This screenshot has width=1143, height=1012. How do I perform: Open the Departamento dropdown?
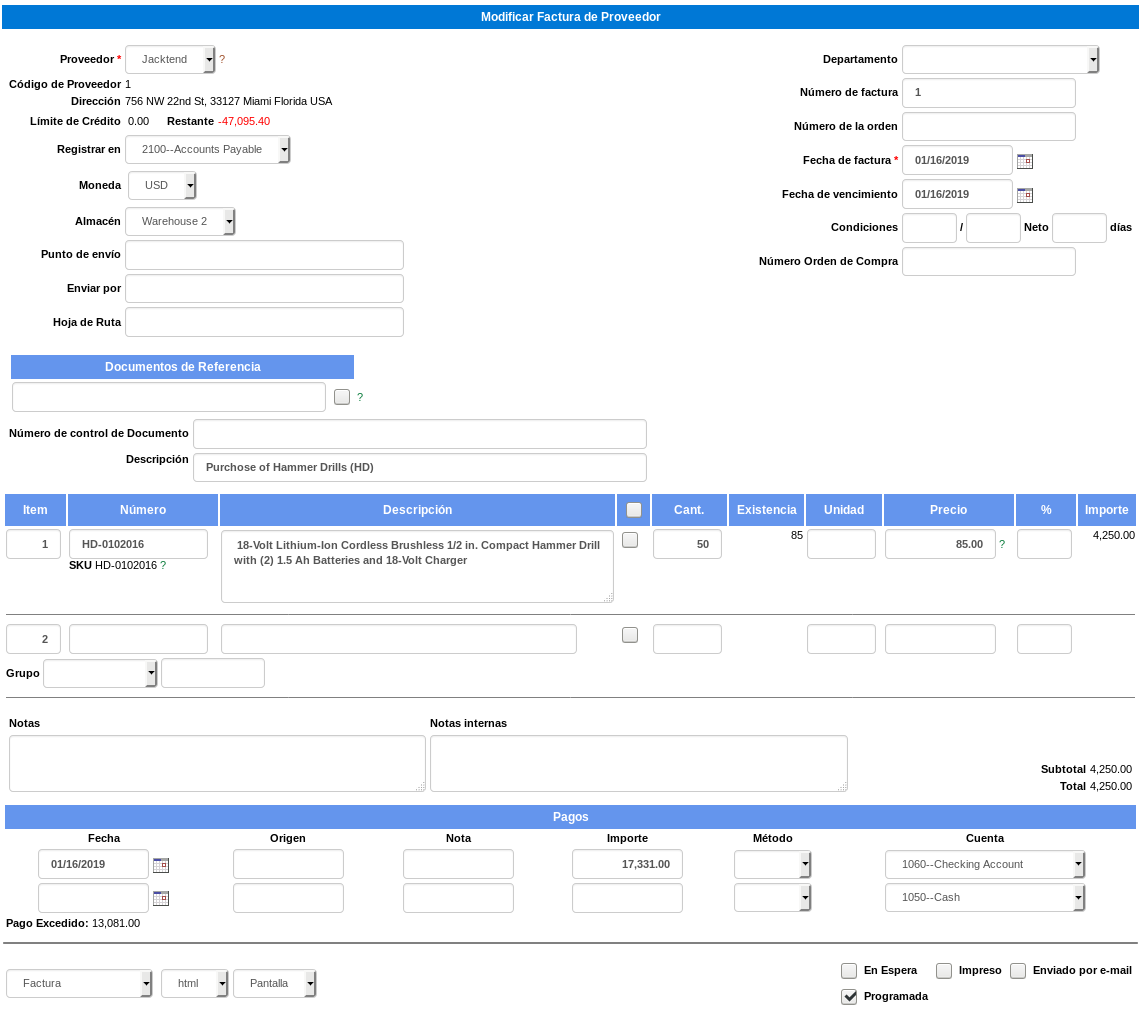(1000, 59)
